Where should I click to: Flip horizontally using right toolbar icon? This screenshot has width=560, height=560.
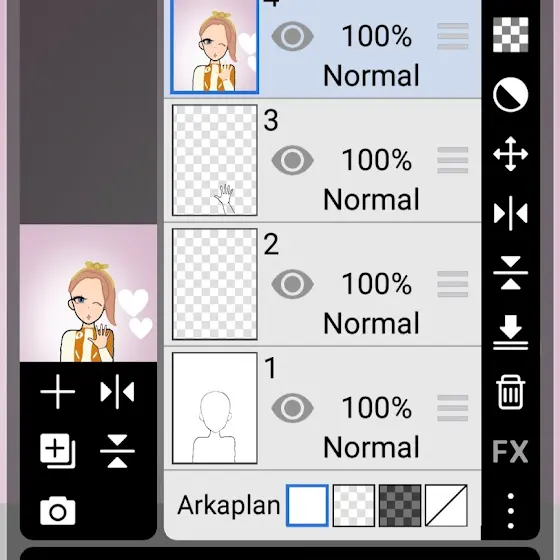[510, 213]
